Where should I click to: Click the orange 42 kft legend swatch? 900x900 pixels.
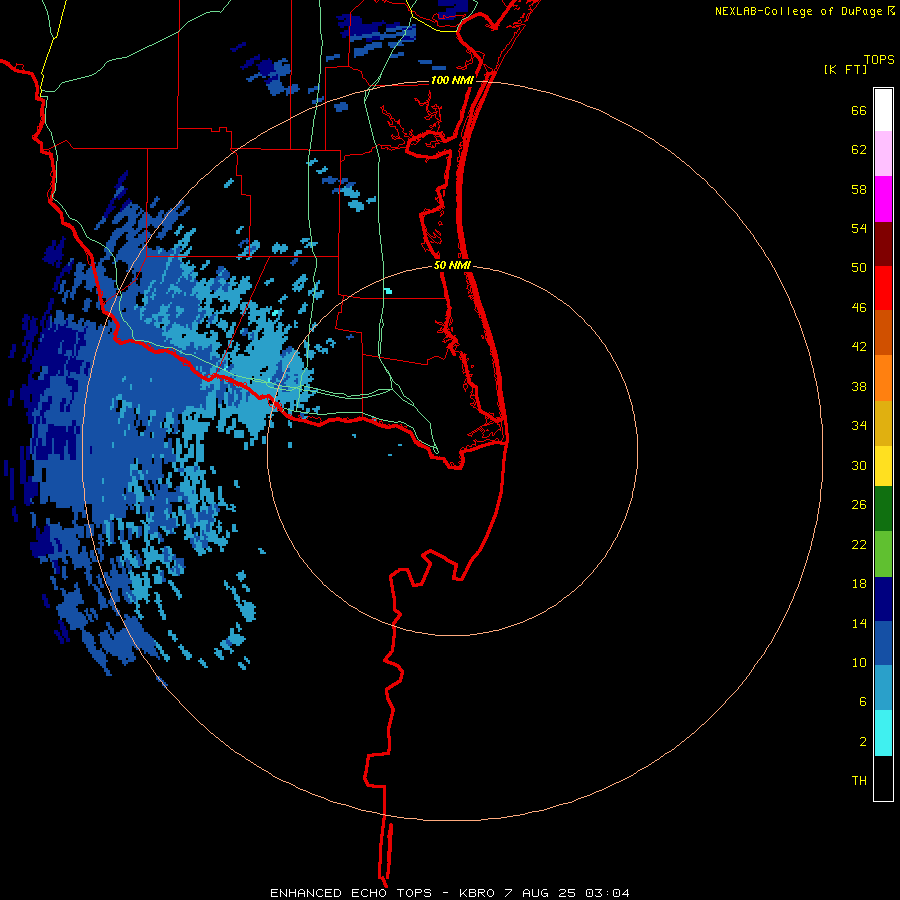pos(883,378)
